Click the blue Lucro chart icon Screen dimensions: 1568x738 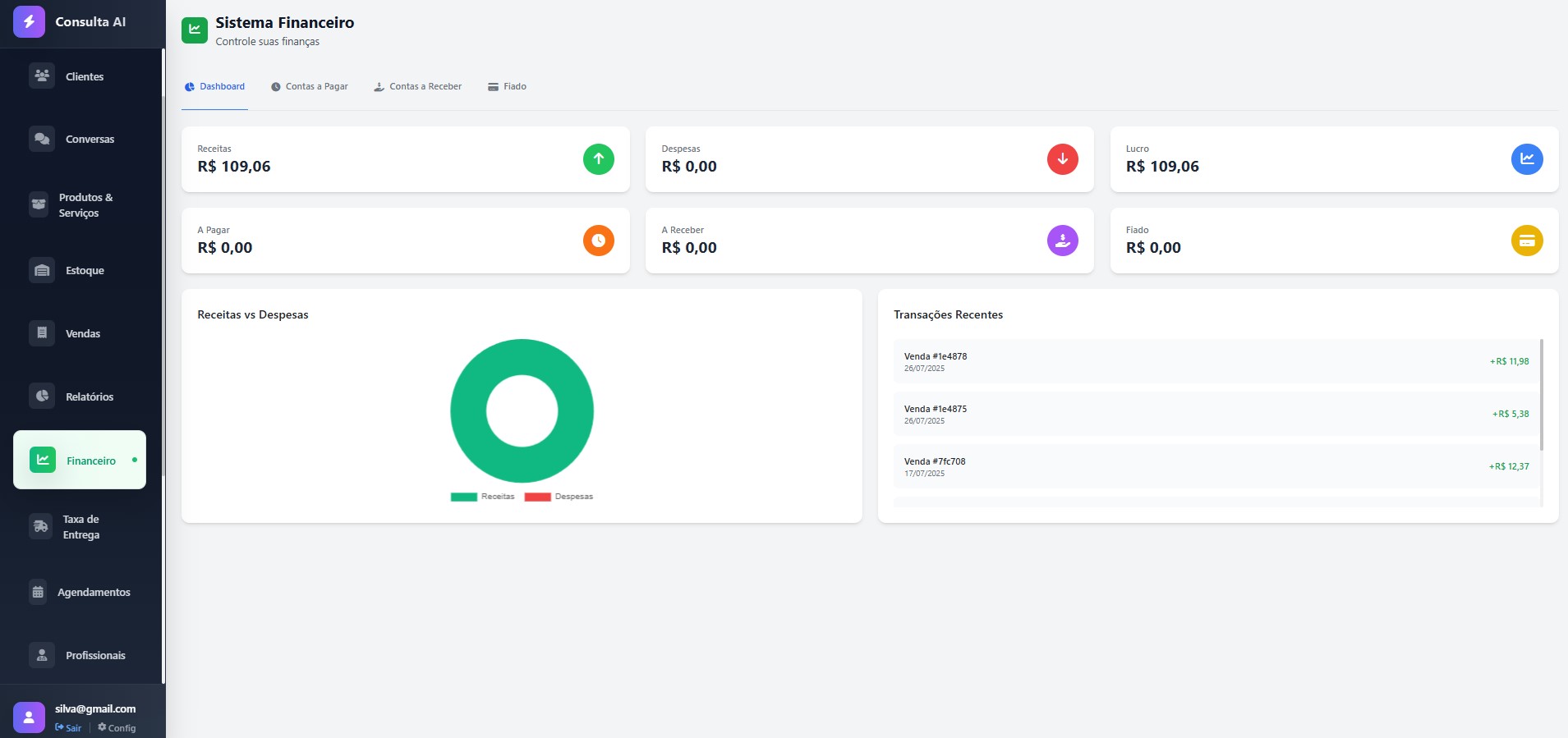pyautogui.click(x=1526, y=159)
